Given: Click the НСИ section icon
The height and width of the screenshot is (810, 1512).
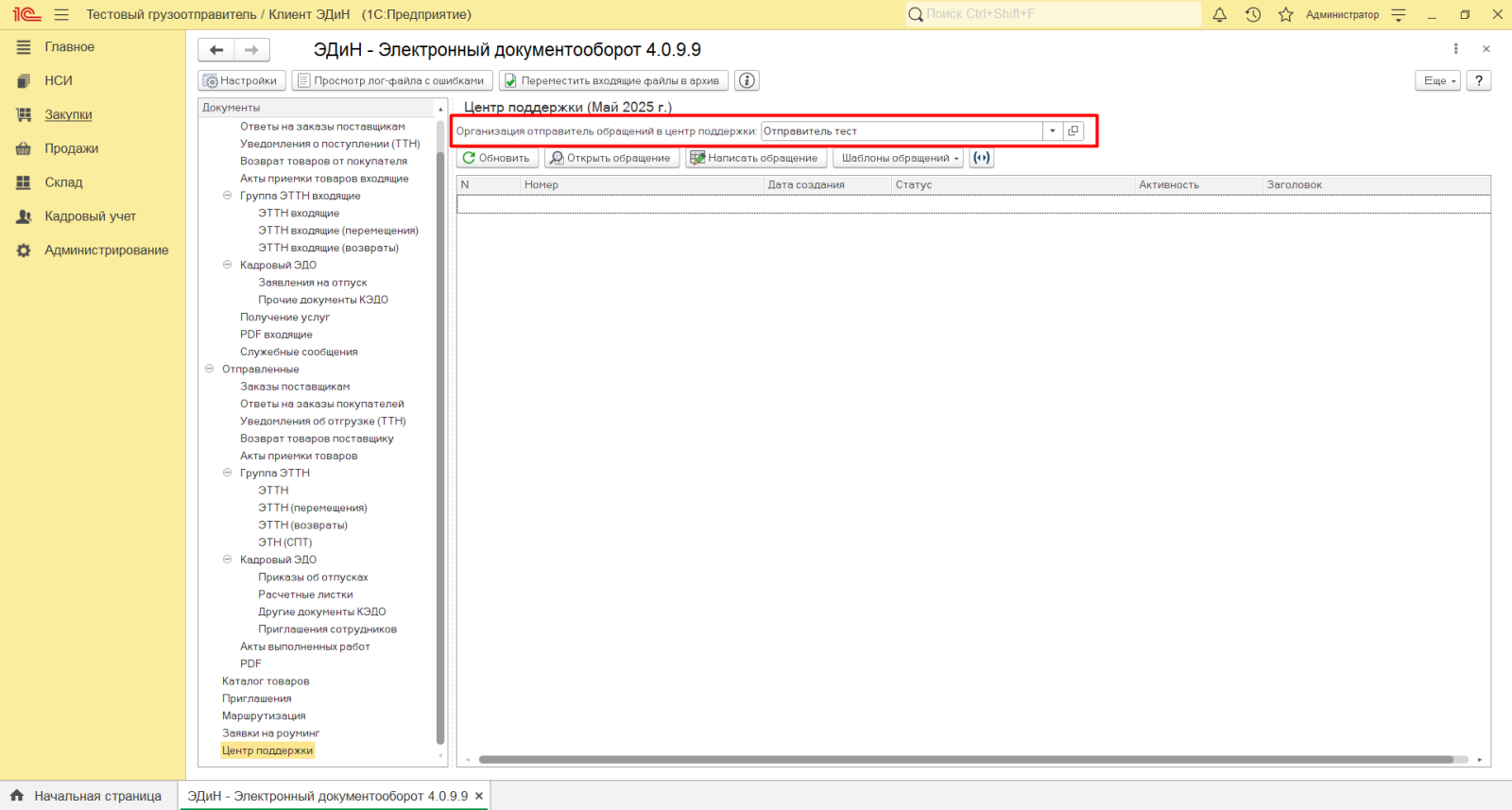Looking at the screenshot, I should pos(24,81).
